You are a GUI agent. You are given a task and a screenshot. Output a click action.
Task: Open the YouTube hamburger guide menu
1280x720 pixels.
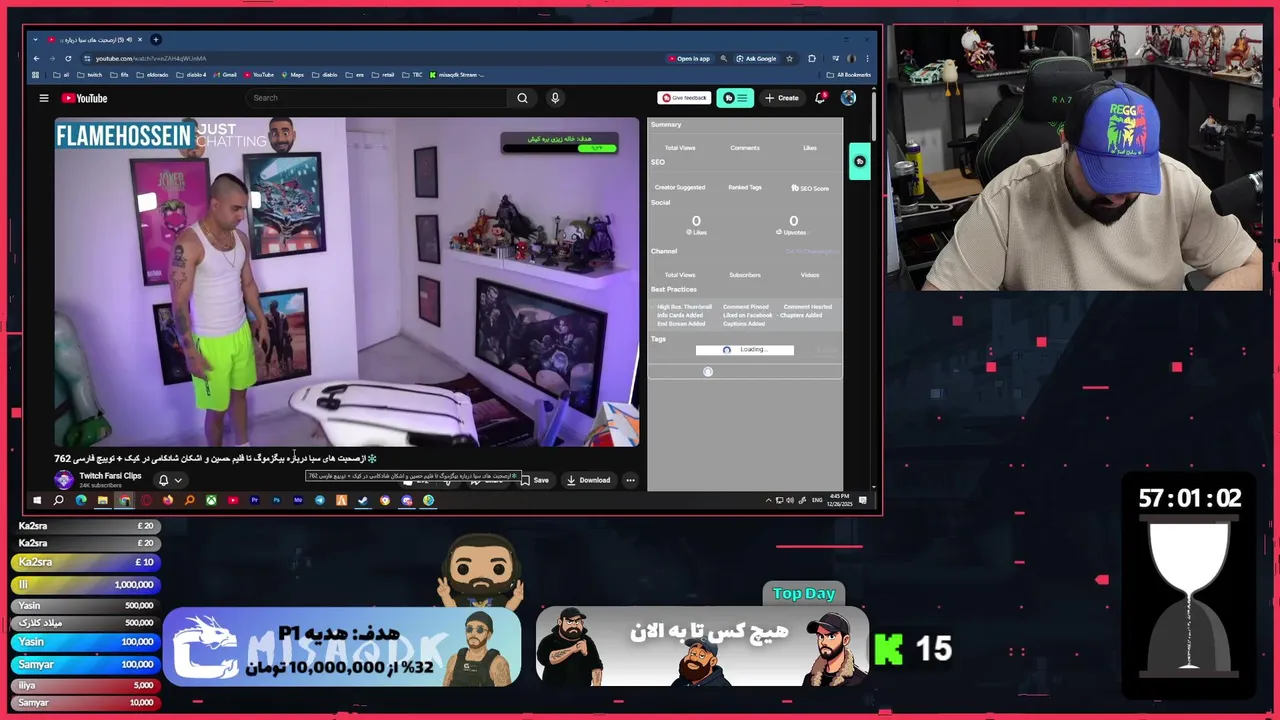click(44, 98)
